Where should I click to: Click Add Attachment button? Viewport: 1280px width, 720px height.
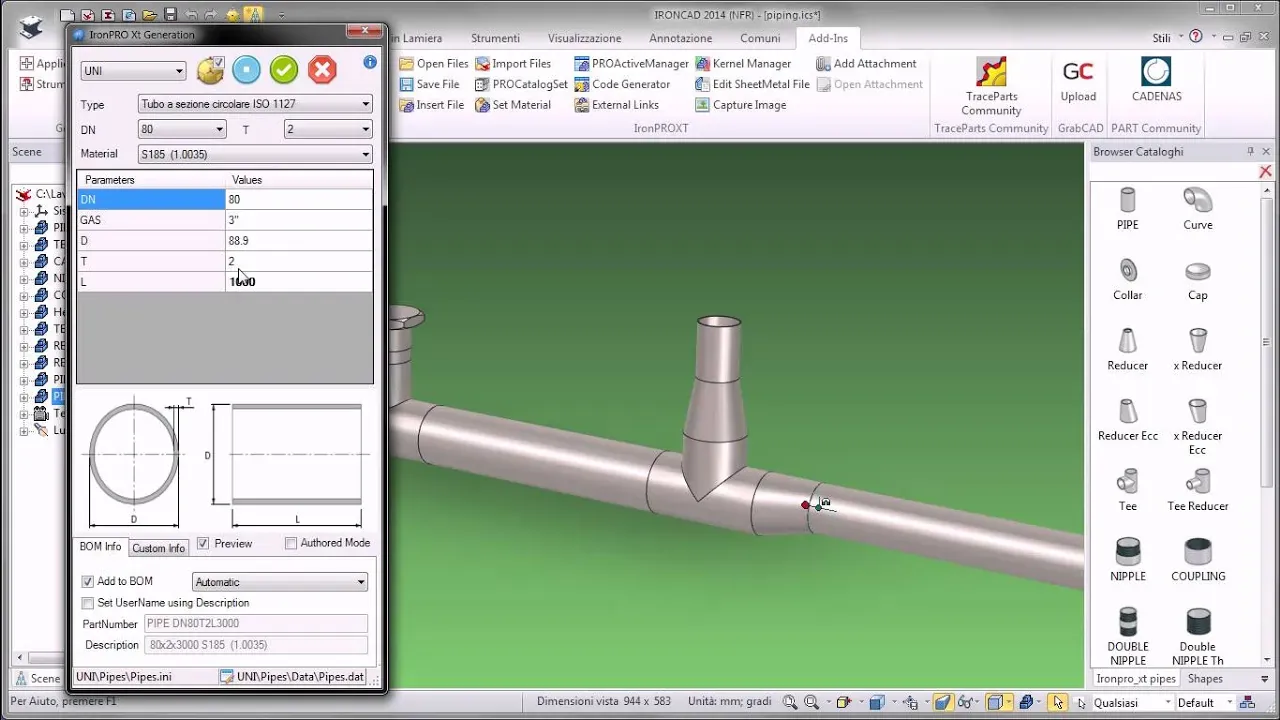[866, 64]
